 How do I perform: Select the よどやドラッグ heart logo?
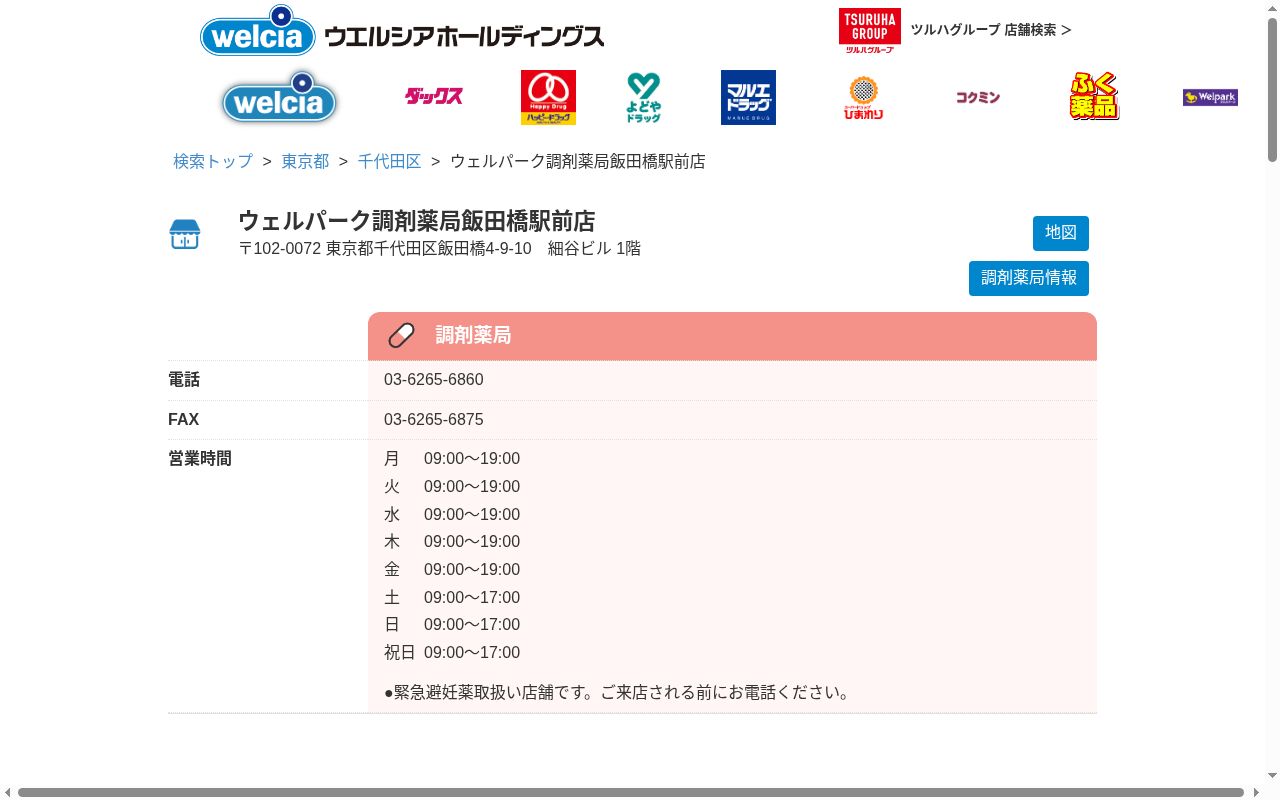(644, 97)
